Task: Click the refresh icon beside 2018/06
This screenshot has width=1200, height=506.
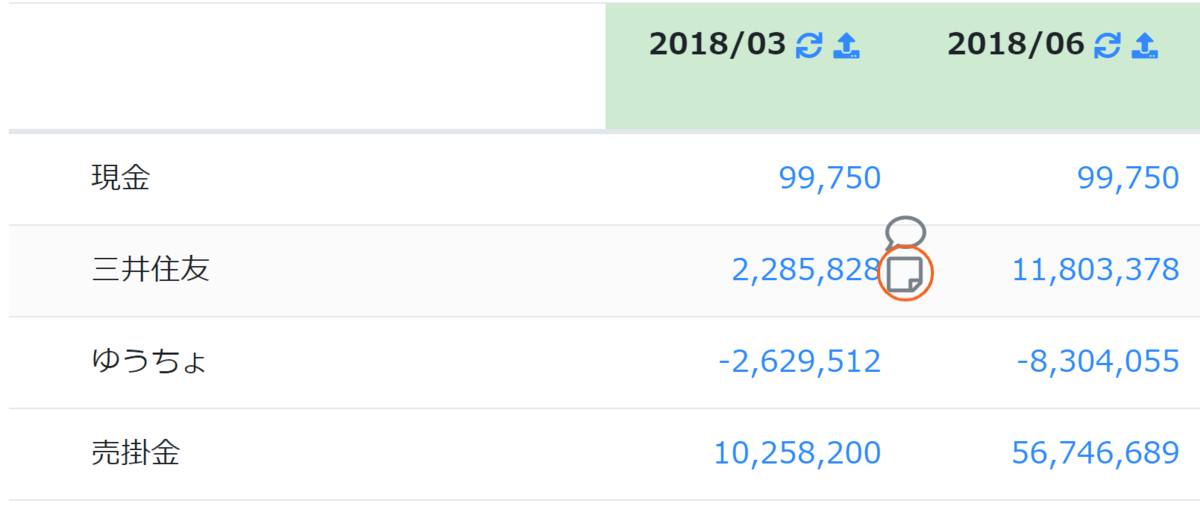Action: (1107, 45)
